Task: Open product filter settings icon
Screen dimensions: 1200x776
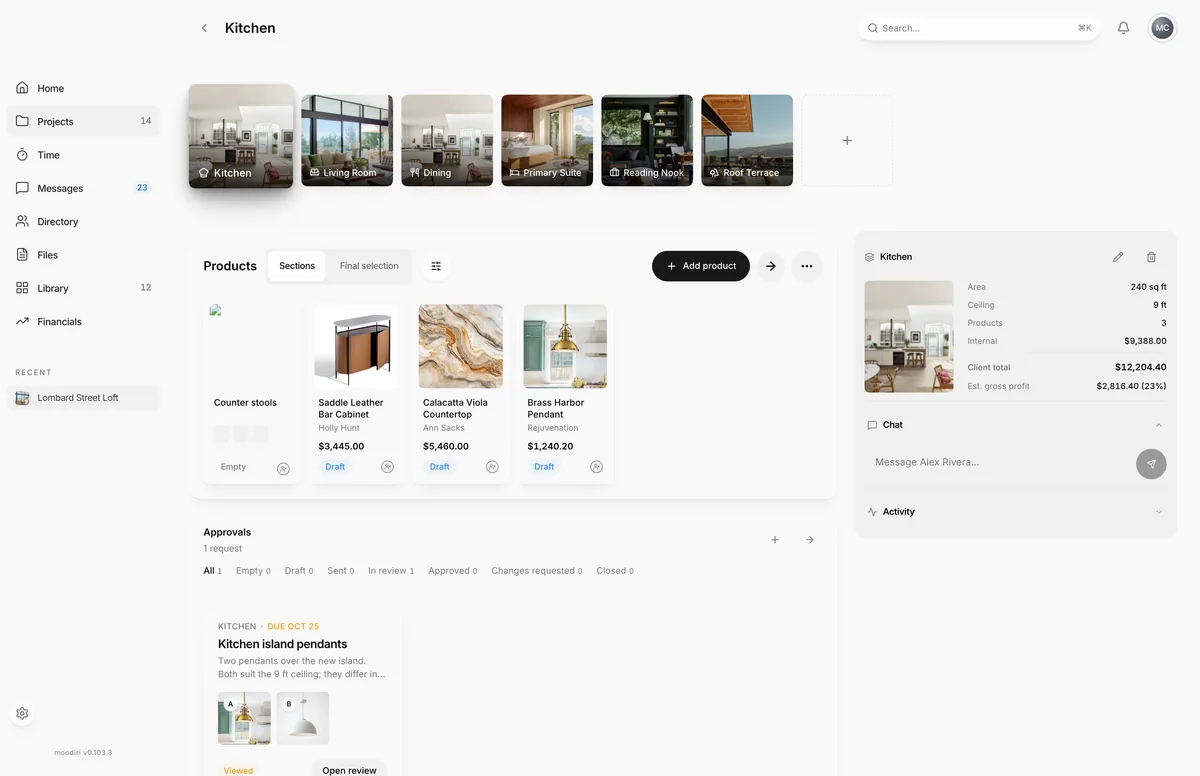Action: click(x=436, y=266)
